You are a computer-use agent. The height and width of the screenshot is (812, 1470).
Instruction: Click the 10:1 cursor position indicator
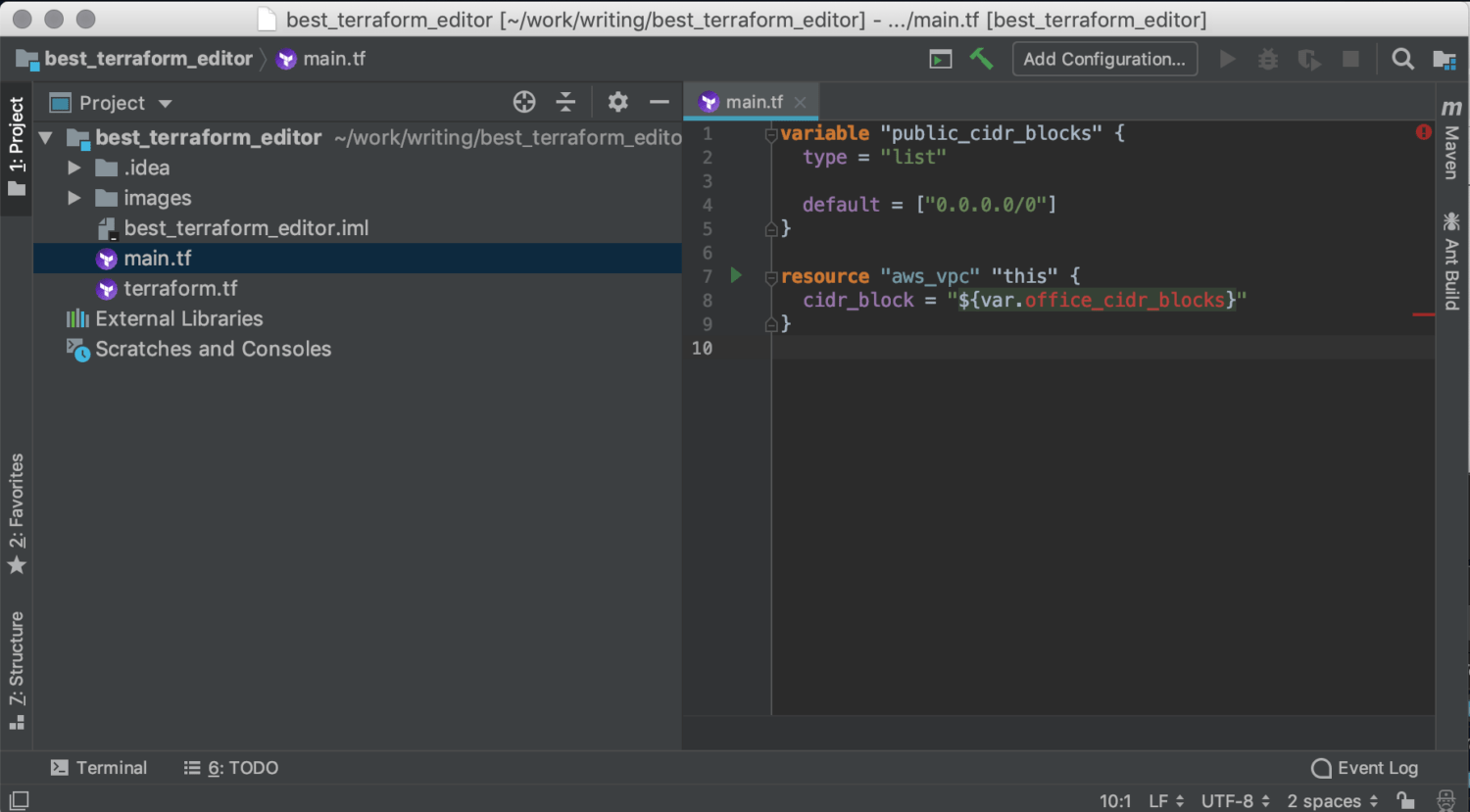[x=1115, y=800]
